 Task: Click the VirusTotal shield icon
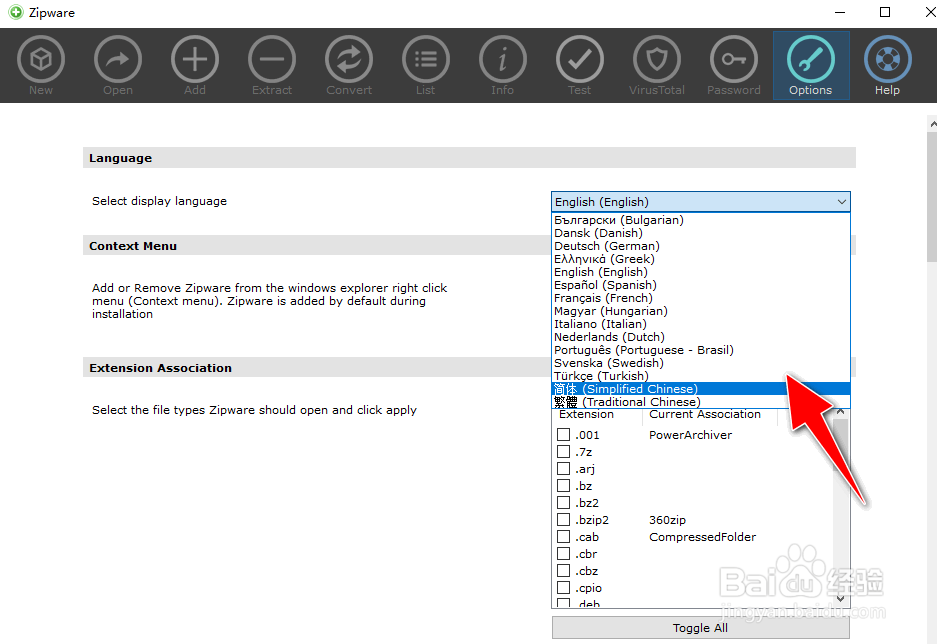pyautogui.click(x=657, y=59)
